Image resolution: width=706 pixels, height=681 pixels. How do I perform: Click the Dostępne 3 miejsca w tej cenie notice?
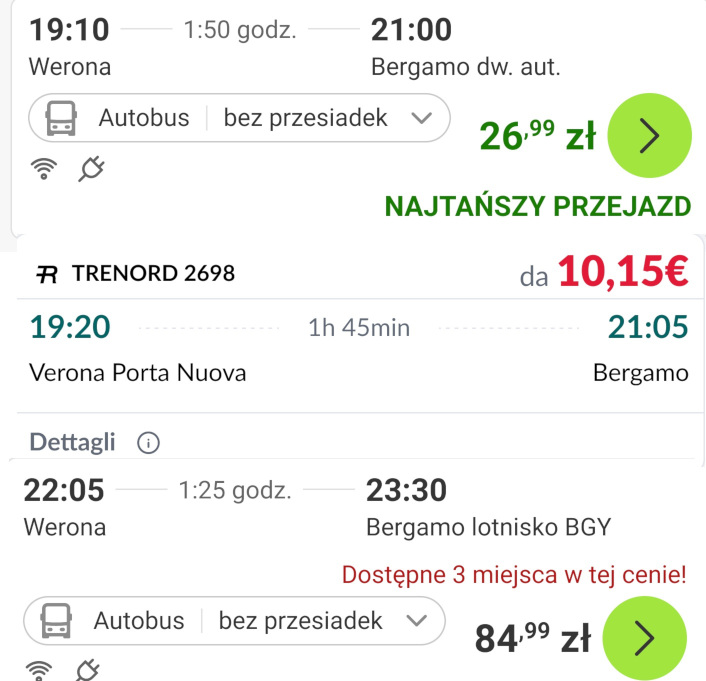coord(514,575)
